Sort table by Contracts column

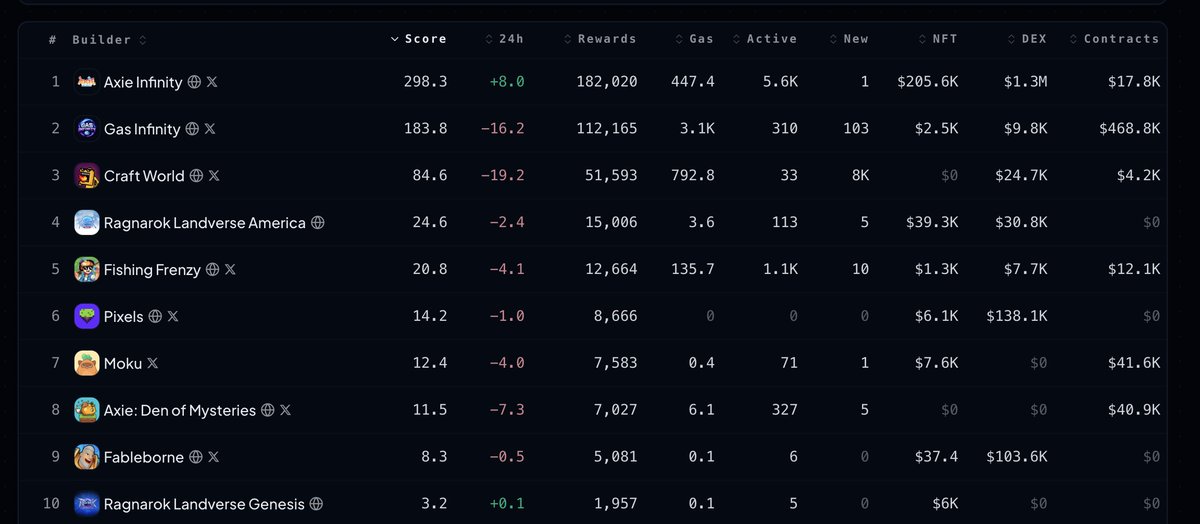1114,39
